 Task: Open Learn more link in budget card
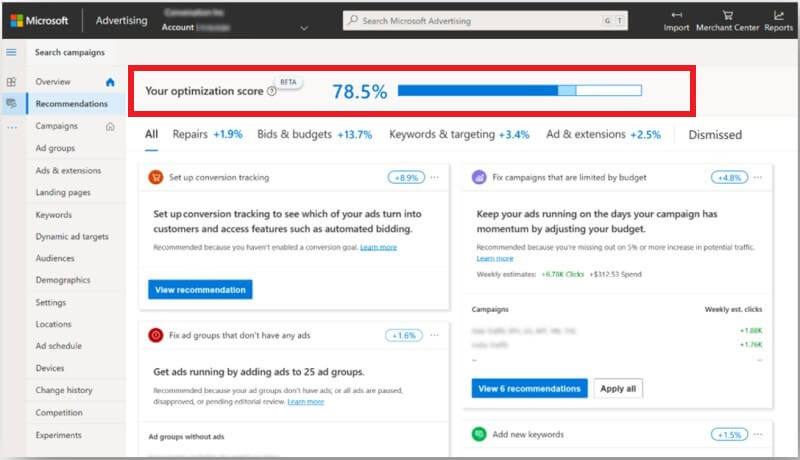(495, 259)
